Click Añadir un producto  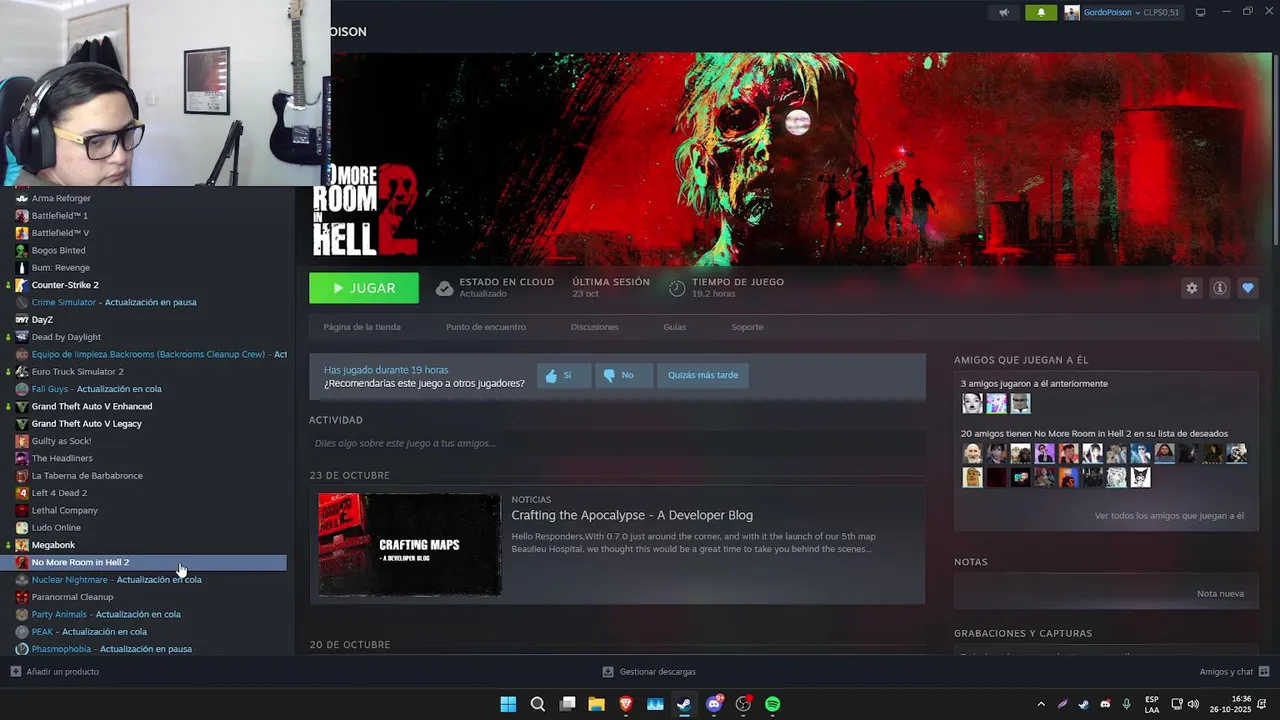click(x=55, y=672)
